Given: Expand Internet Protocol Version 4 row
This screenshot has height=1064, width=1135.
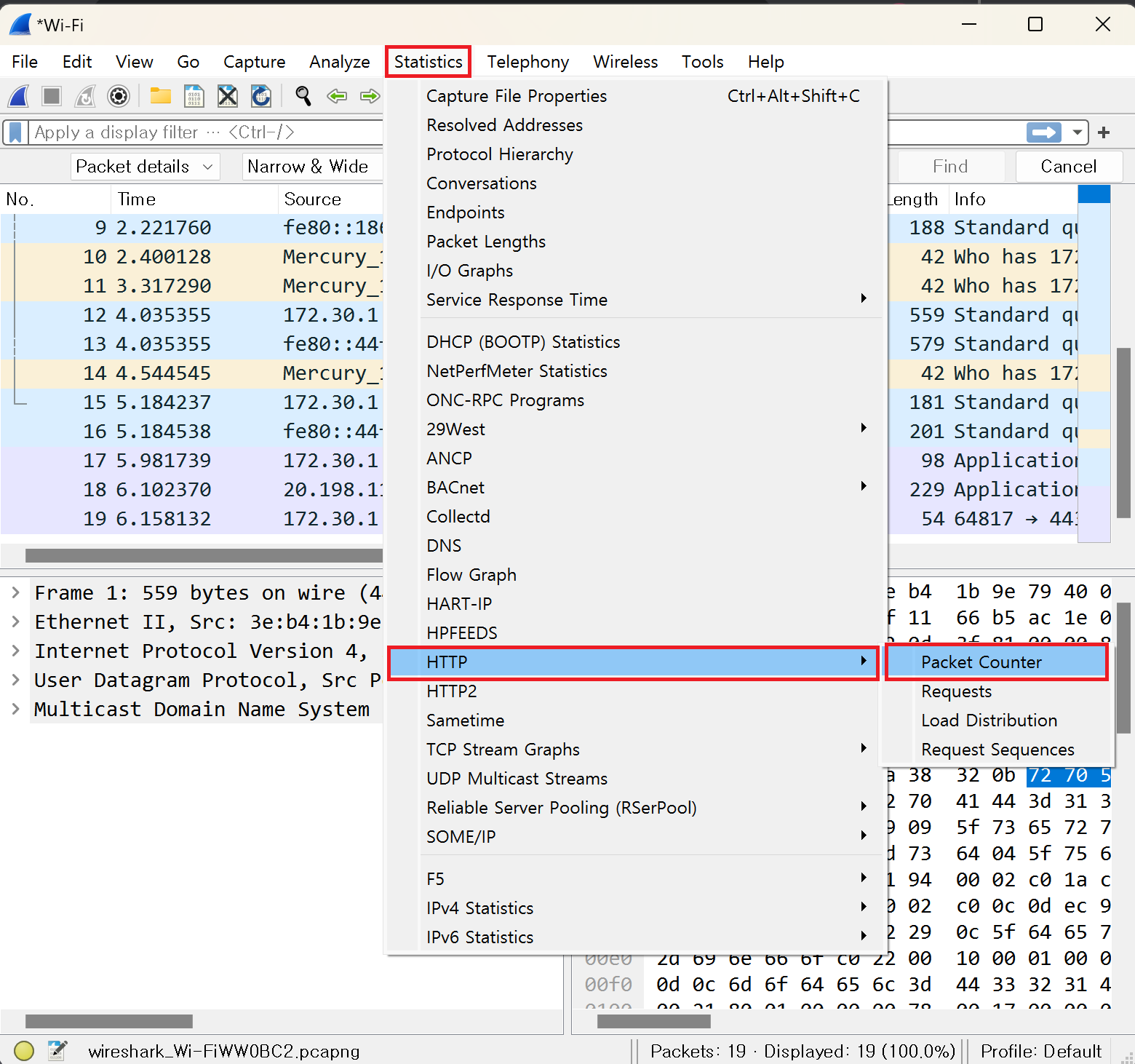Looking at the screenshot, I should tap(15, 651).
